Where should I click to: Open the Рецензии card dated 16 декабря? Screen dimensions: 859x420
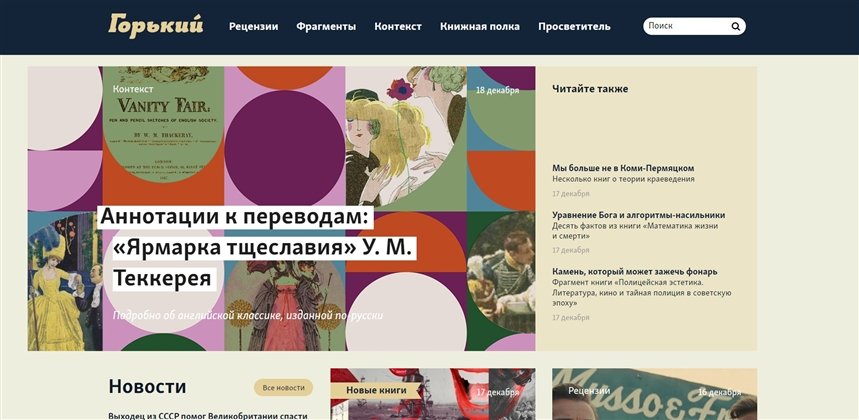pyautogui.click(x=655, y=394)
